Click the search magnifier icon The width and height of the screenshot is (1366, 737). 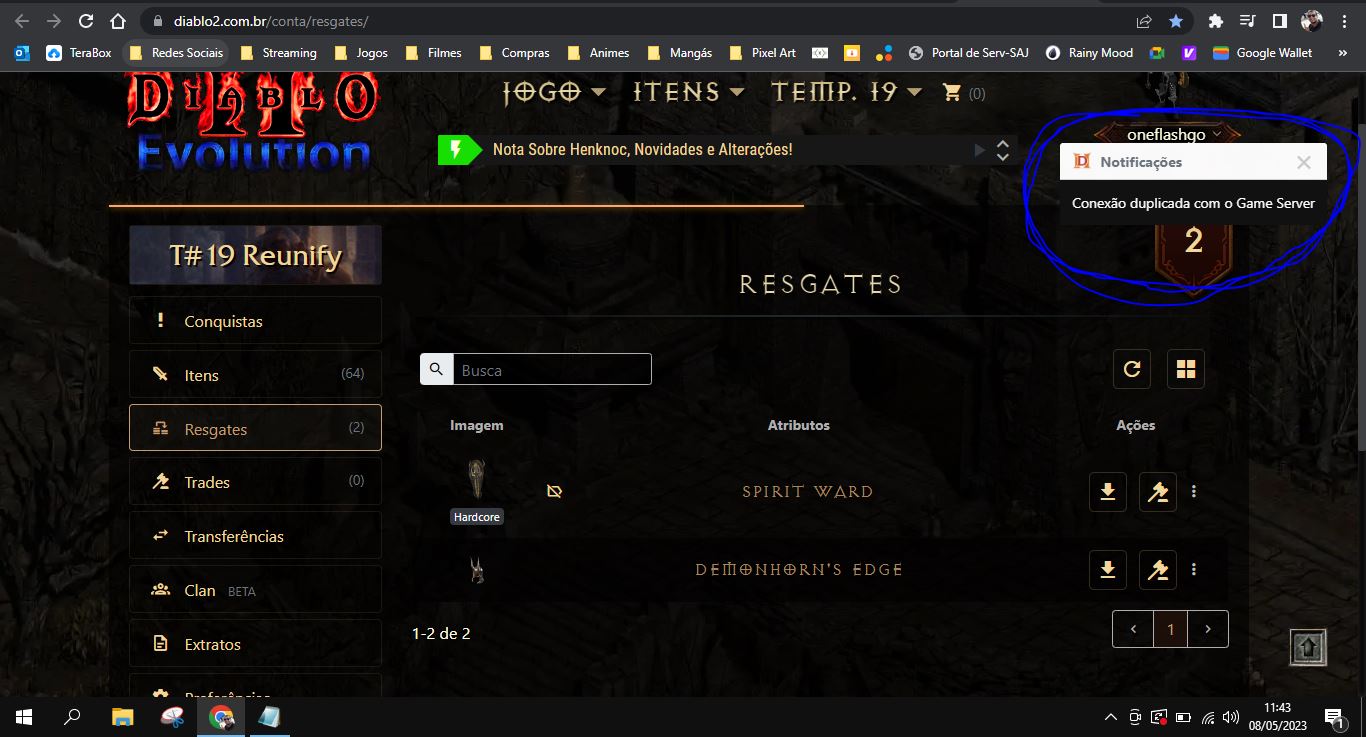[436, 369]
